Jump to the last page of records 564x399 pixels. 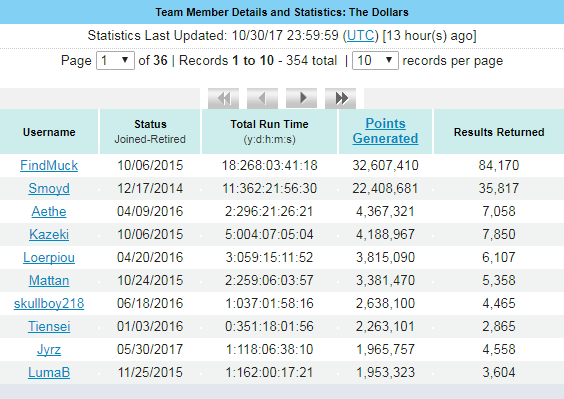pos(340,98)
